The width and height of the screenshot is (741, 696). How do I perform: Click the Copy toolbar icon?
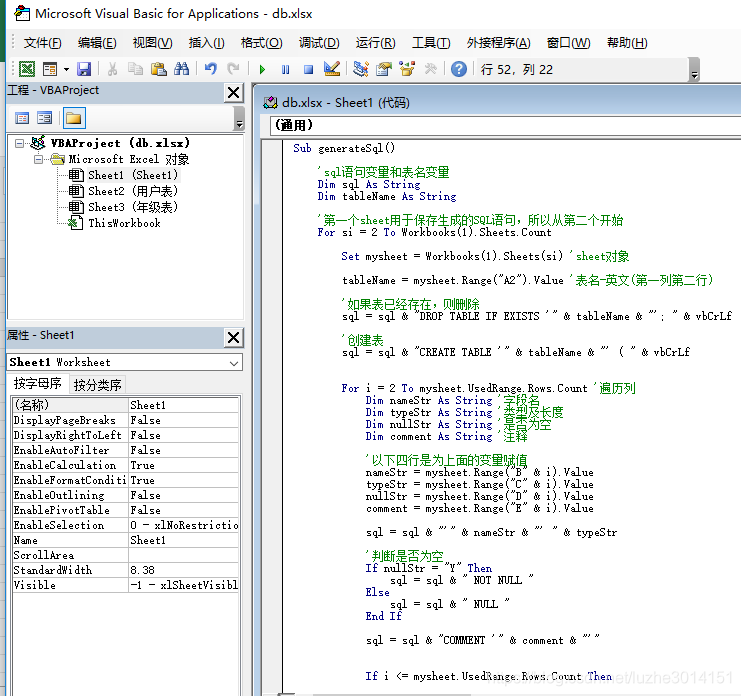click(135, 69)
